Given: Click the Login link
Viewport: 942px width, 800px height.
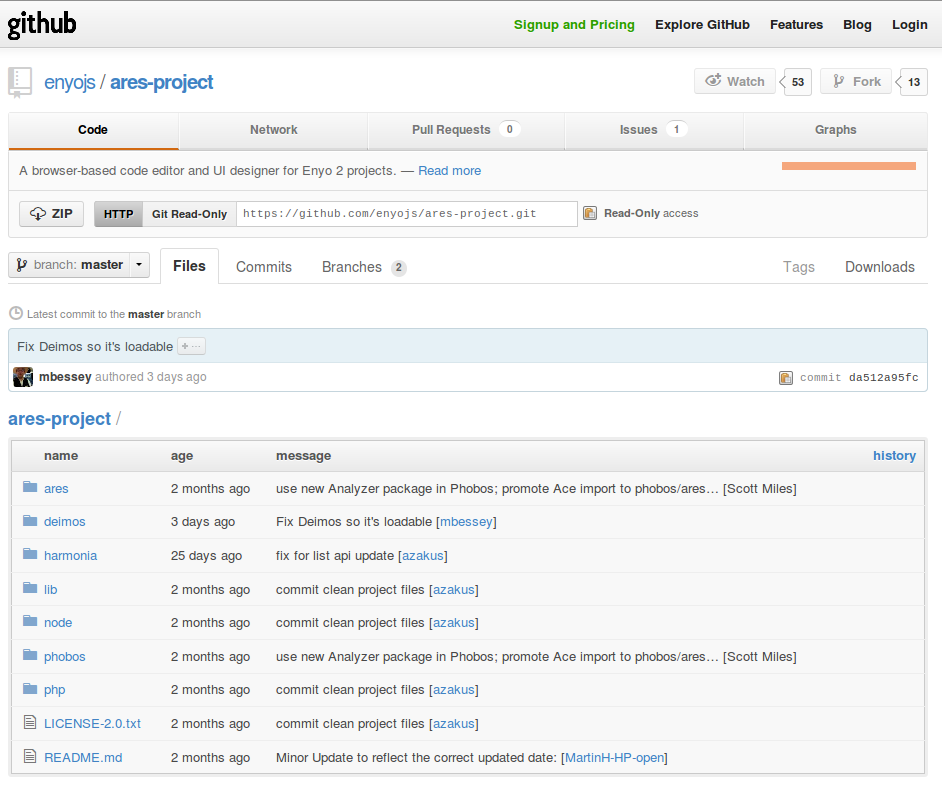Looking at the screenshot, I should [910, 25].
